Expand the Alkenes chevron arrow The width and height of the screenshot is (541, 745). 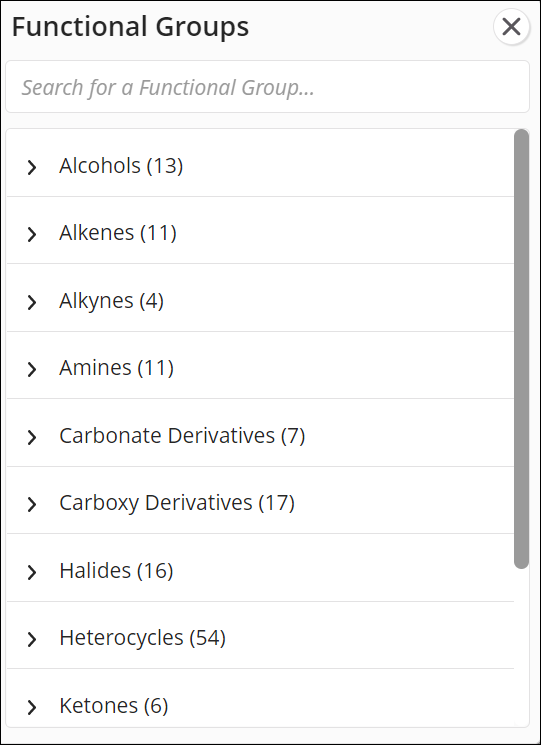point(32,234)
